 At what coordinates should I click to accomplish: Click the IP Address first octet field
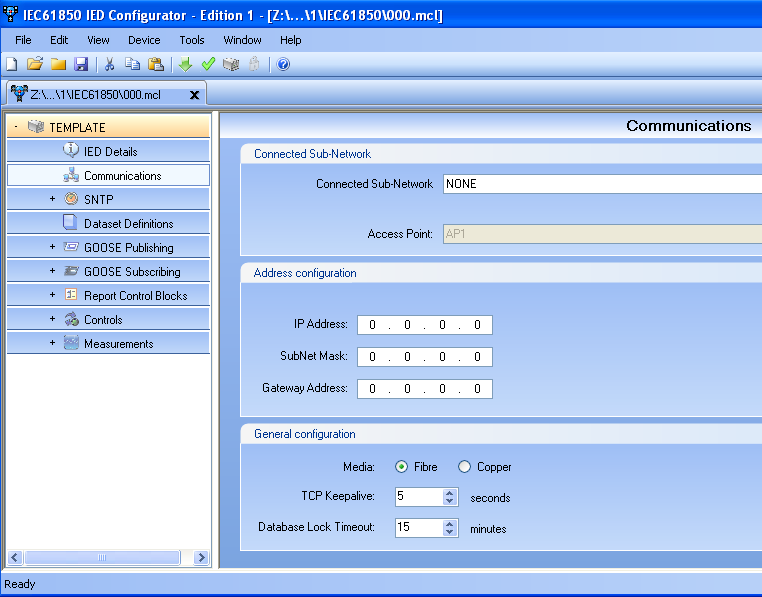pos(372,325)
